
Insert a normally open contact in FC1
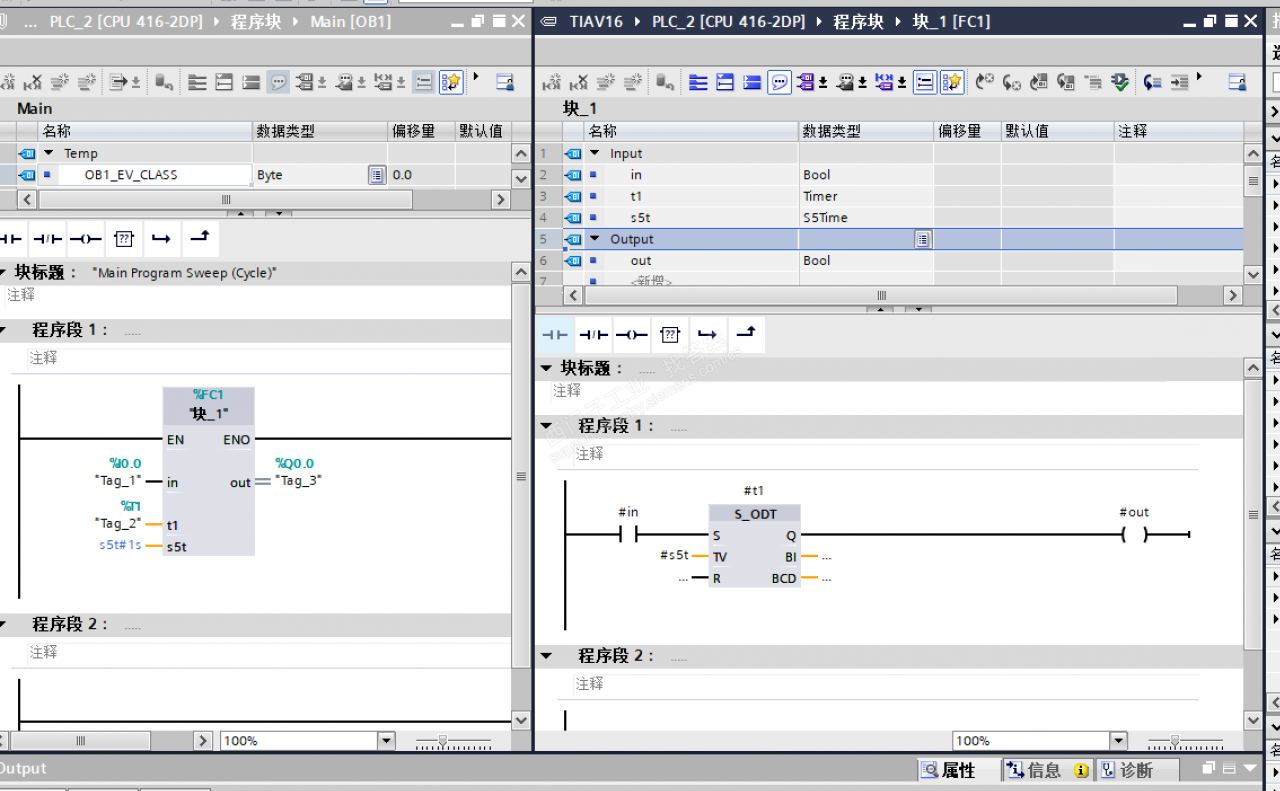555,335
